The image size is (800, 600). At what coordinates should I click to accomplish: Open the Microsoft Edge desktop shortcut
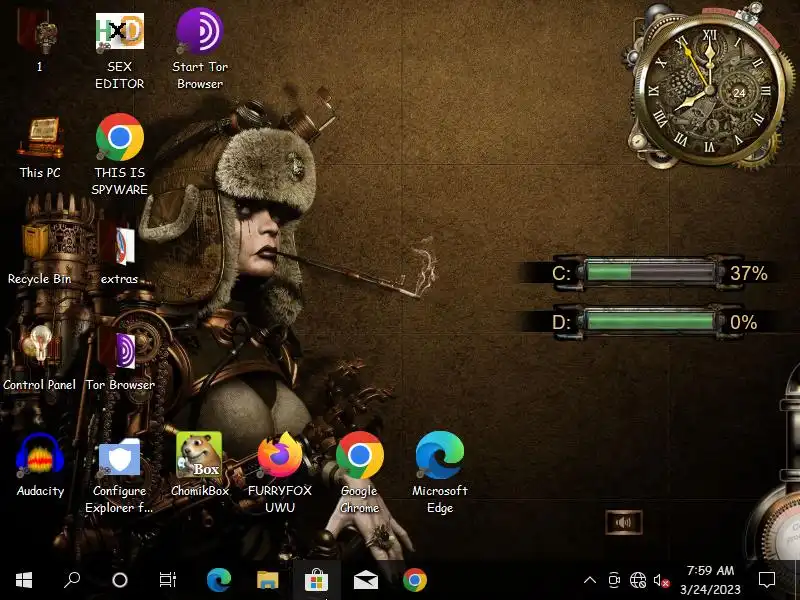(440, 472)
